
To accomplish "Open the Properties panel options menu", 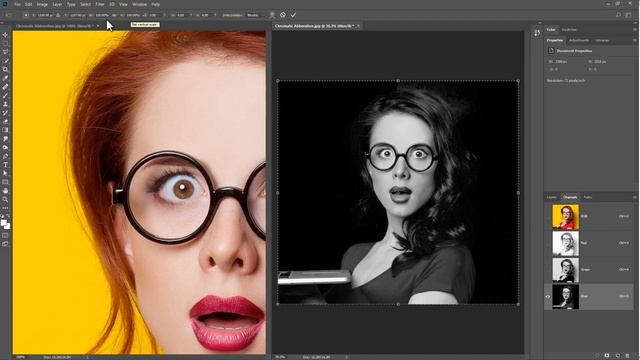I will (x=635, y=40).
